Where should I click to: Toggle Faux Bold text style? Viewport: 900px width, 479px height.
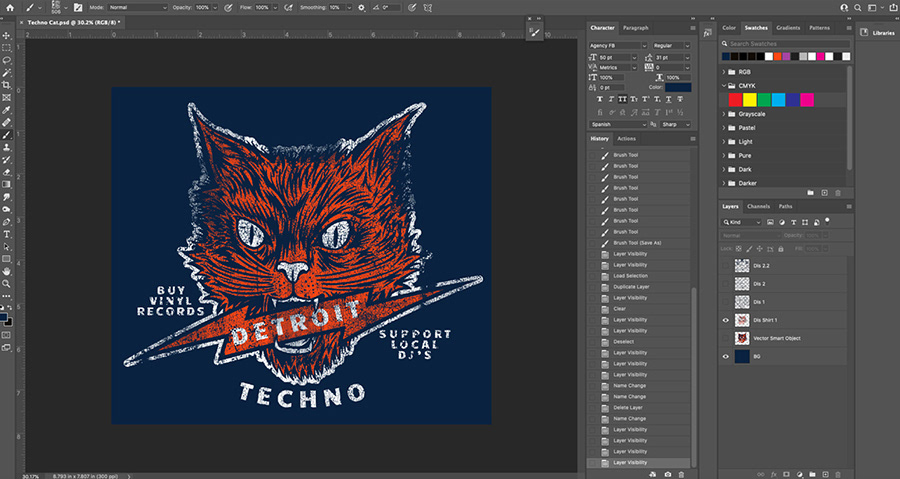[x=600, y=100]
